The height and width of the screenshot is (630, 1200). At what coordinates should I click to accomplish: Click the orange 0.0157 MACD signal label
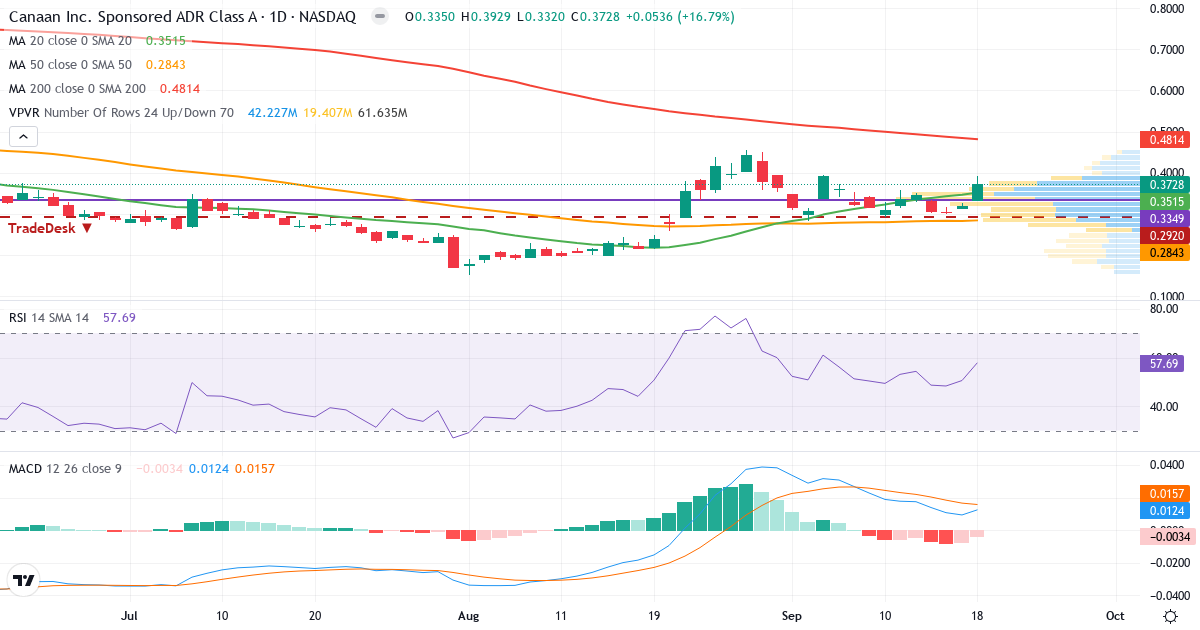1165,494
